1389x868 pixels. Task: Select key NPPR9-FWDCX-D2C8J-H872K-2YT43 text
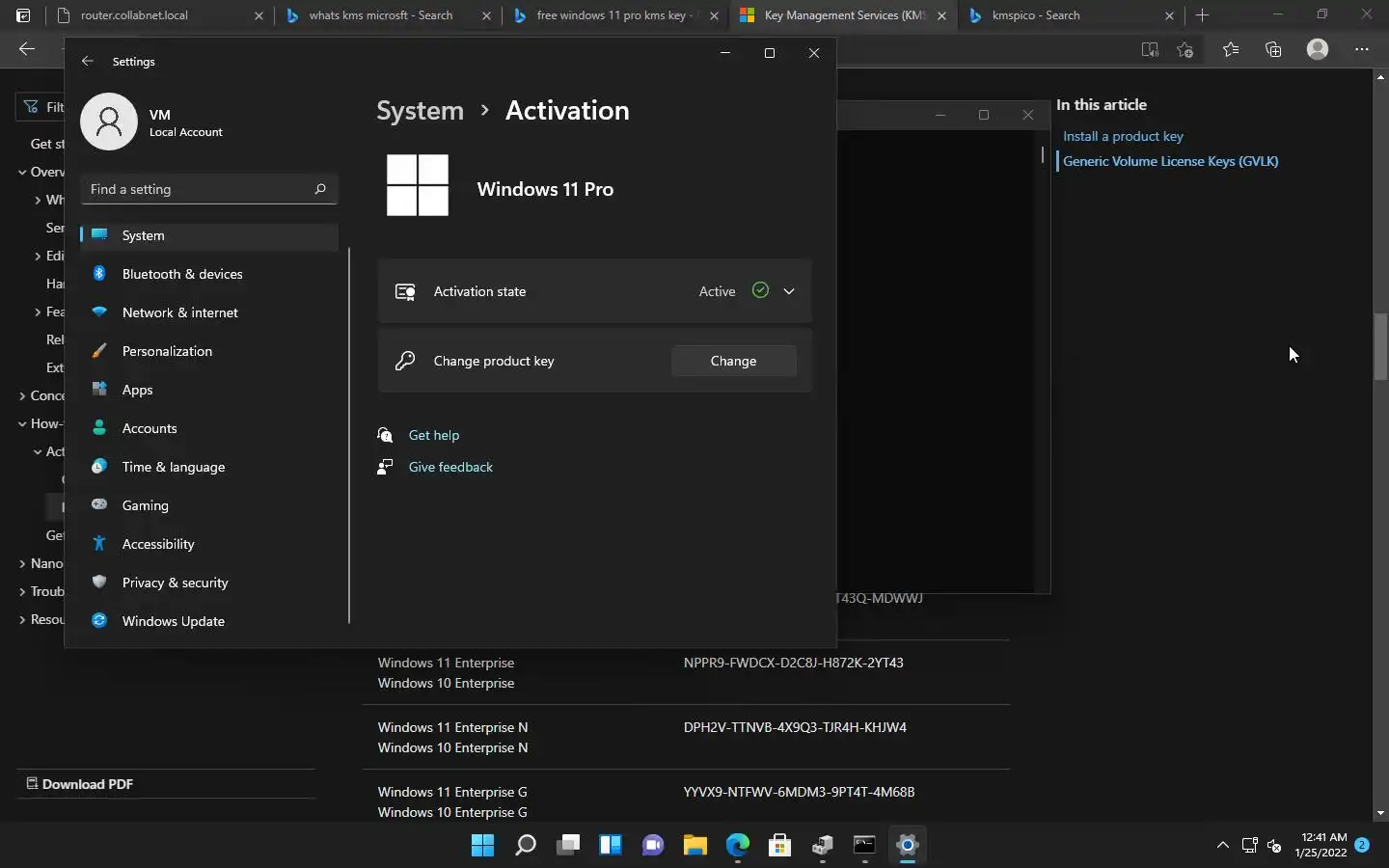tap(793, 663)
